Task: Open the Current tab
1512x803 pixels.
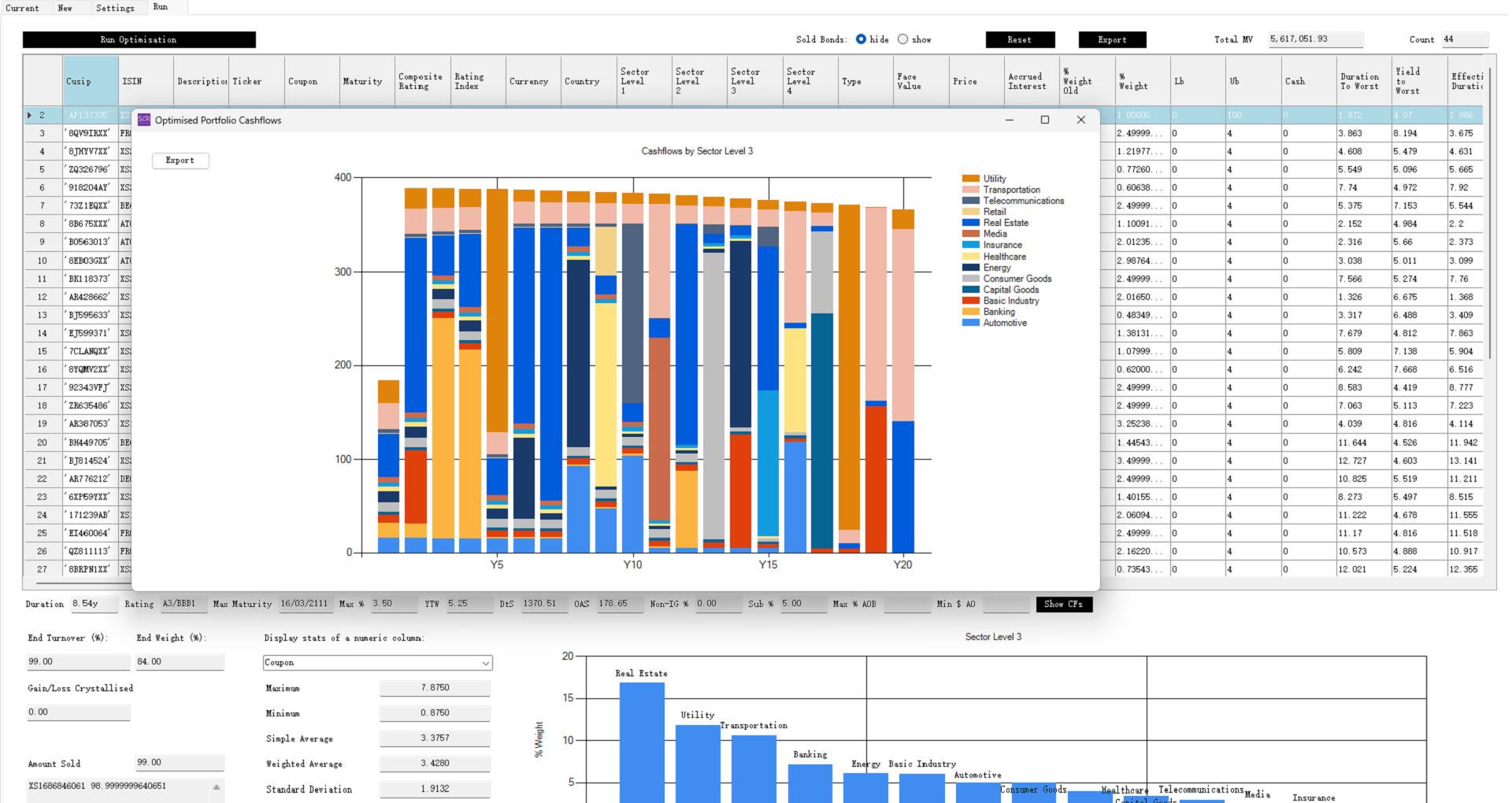Action: [22, 8]
